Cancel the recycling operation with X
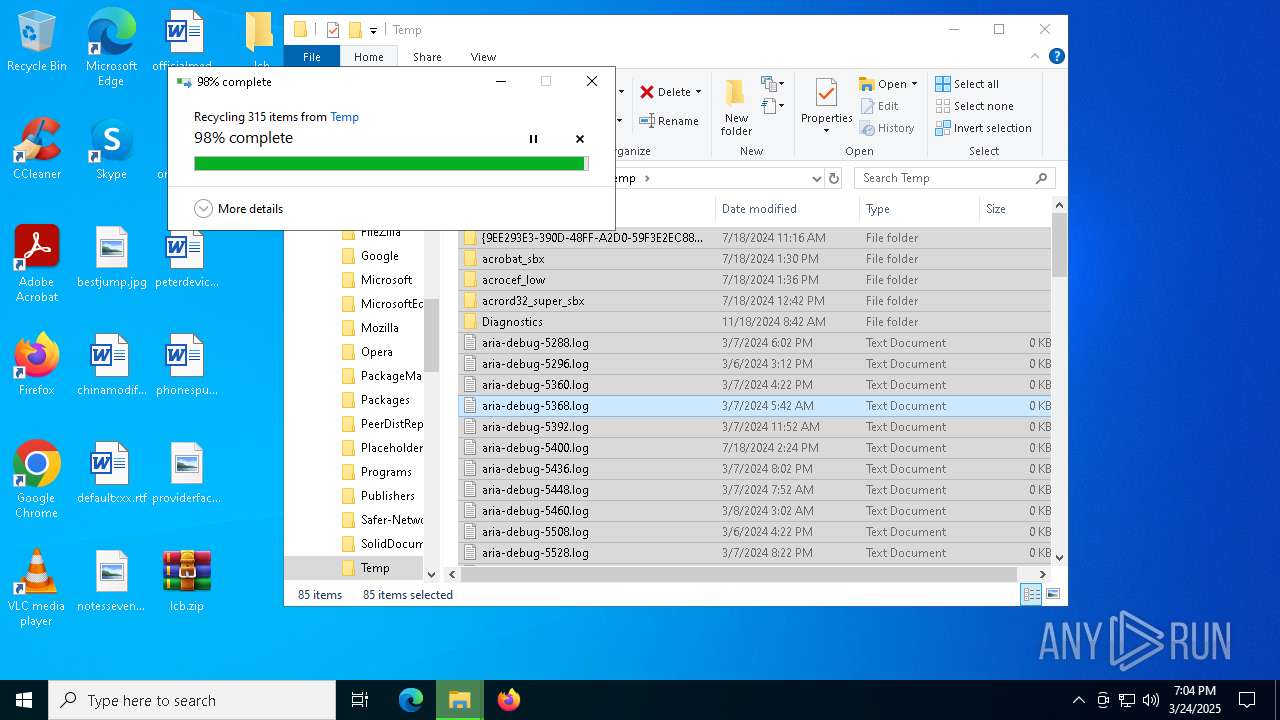The width and height of the screenshot is (1280, 720). (x=579, y=139)
